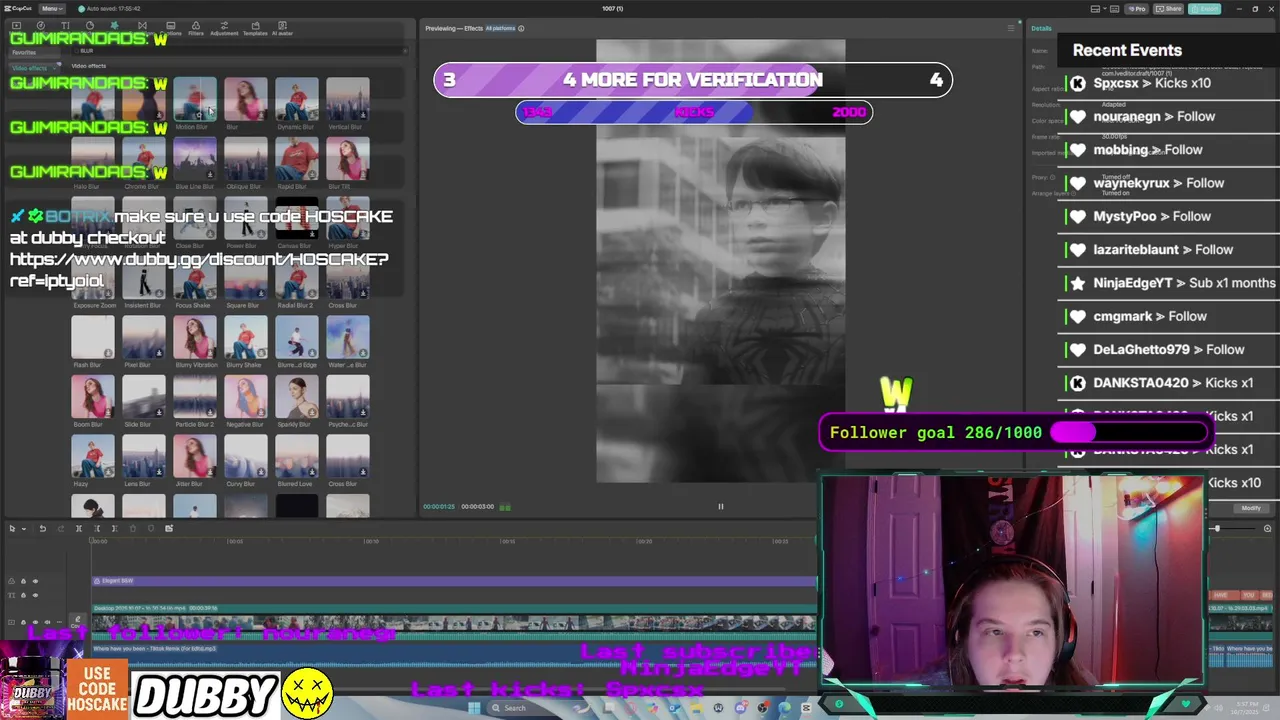Open the Transitions panel icon
Screen dimensions: 1280x720
pyautogui.click(x=142, y=27)
